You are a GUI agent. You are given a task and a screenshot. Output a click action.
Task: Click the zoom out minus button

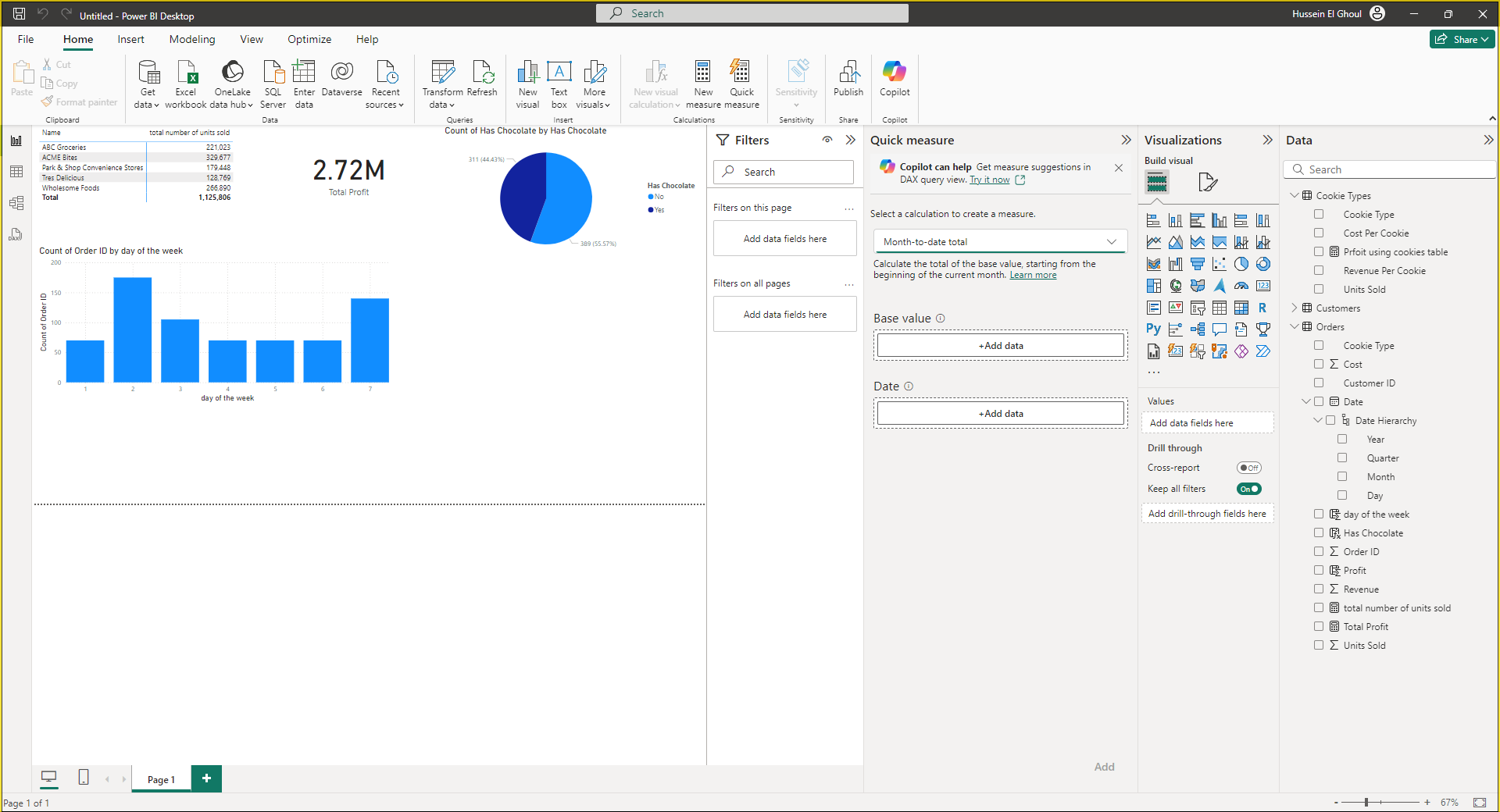[x=1336, y=802]
